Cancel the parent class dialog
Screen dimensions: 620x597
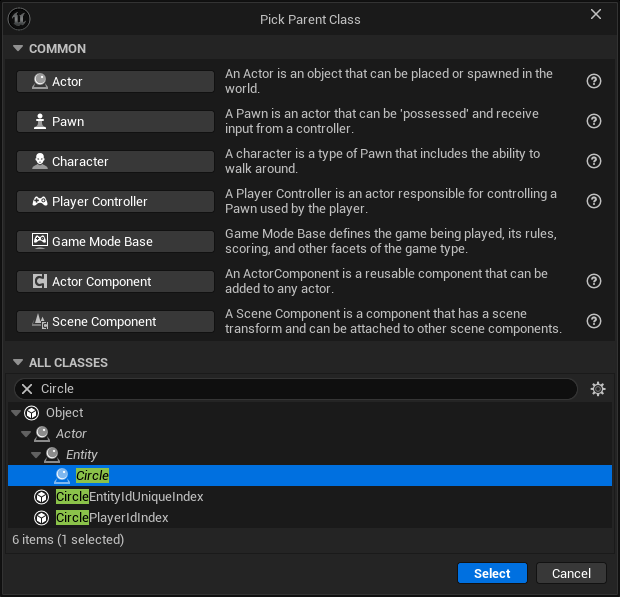tap(571, 573)
